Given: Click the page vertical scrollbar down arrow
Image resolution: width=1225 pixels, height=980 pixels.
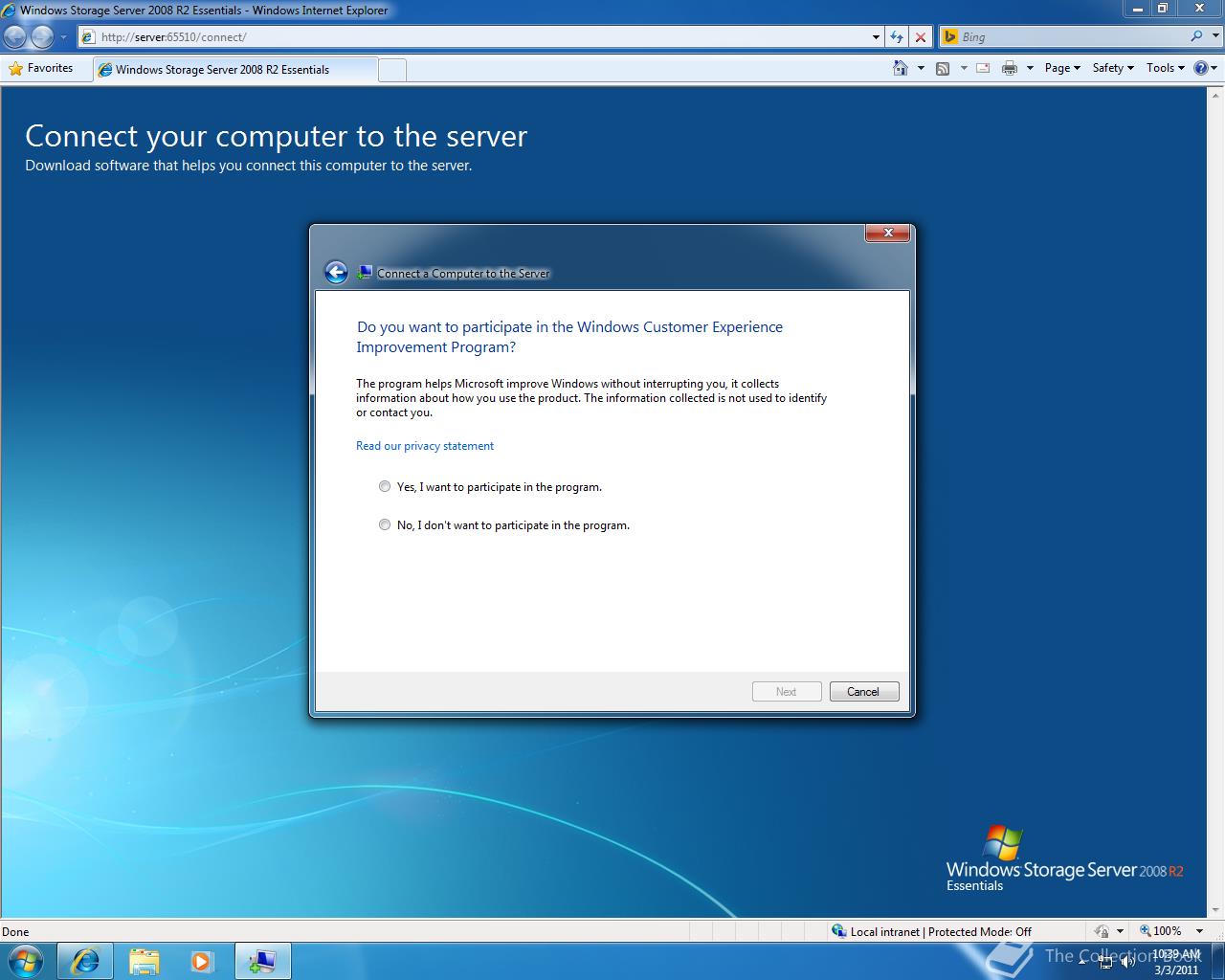Looking at the screenshot, I should [x=1216, y=909].
